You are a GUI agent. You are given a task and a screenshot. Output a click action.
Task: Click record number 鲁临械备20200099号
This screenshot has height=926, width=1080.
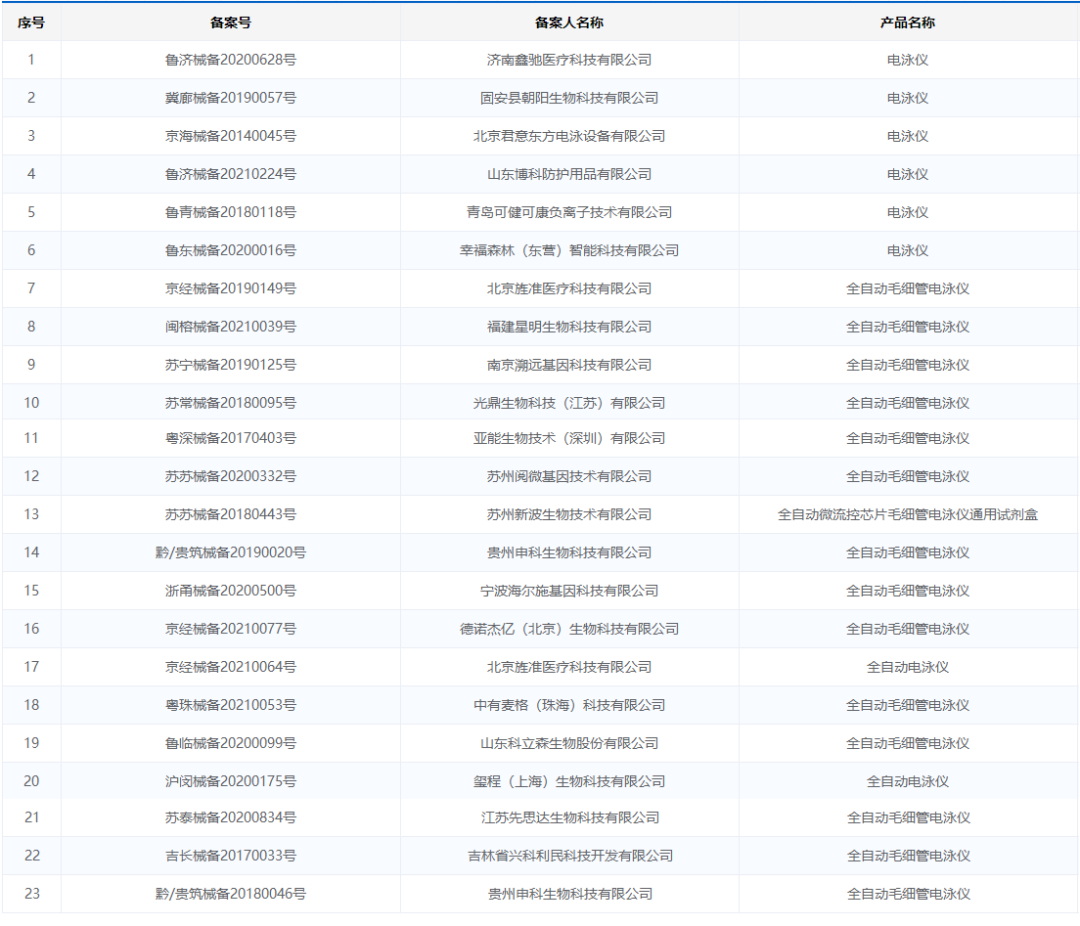click(x=231, y=743)
